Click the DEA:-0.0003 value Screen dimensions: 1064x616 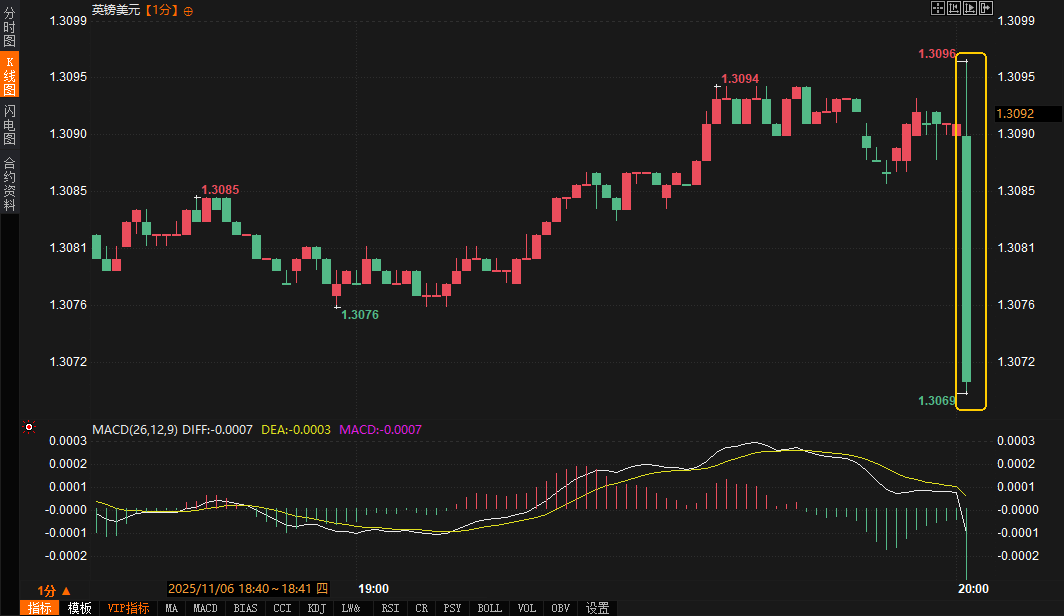coord(296,429)
